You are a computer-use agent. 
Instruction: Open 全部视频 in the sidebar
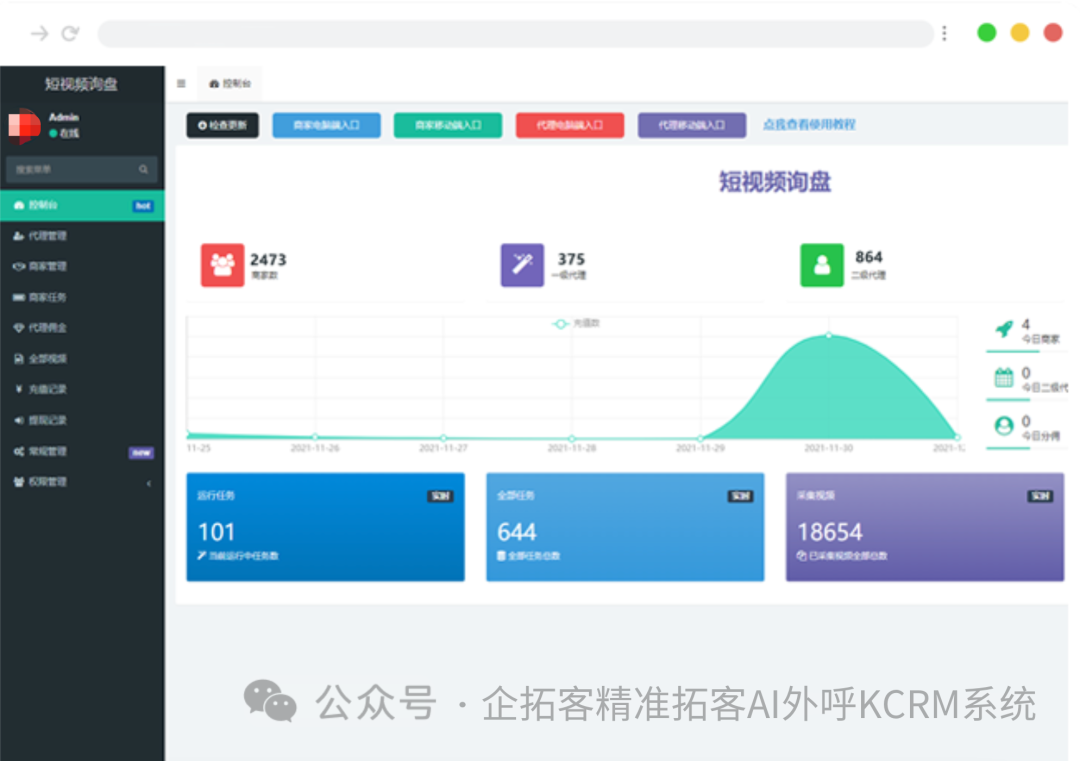tap(82, 359)
